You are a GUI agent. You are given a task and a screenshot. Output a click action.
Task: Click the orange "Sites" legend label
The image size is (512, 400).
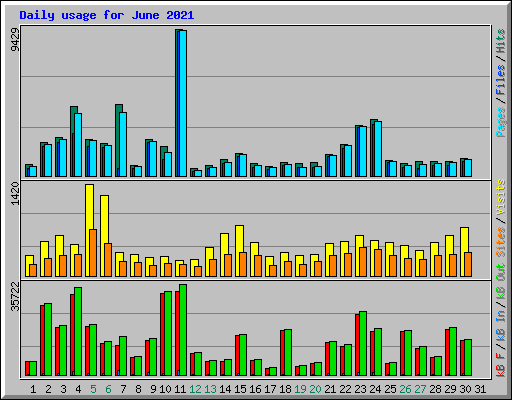(x=501, y=242)
